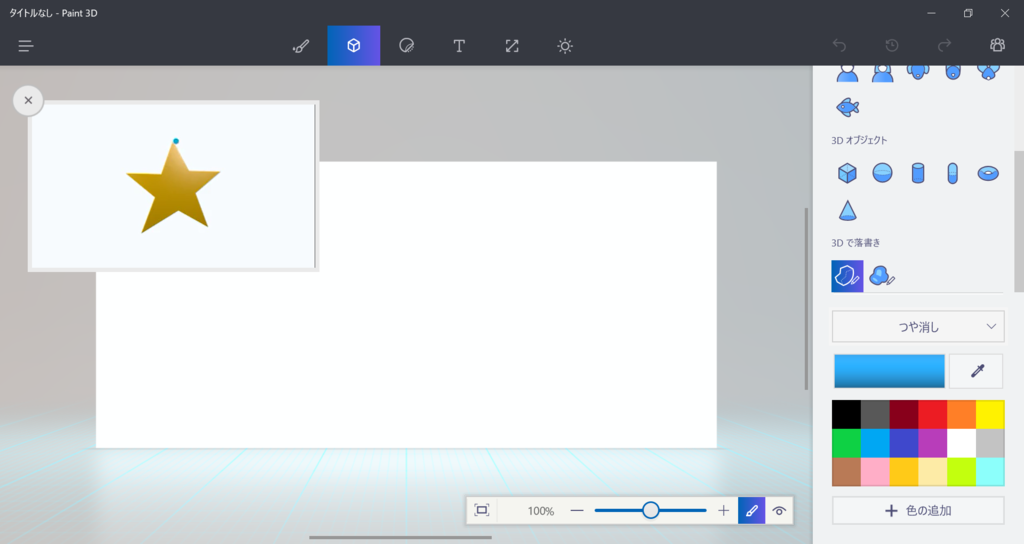The width and height of the screenshot is (1024, 544).
Task: Pick the purple palette color
Action: pos(932,443)
